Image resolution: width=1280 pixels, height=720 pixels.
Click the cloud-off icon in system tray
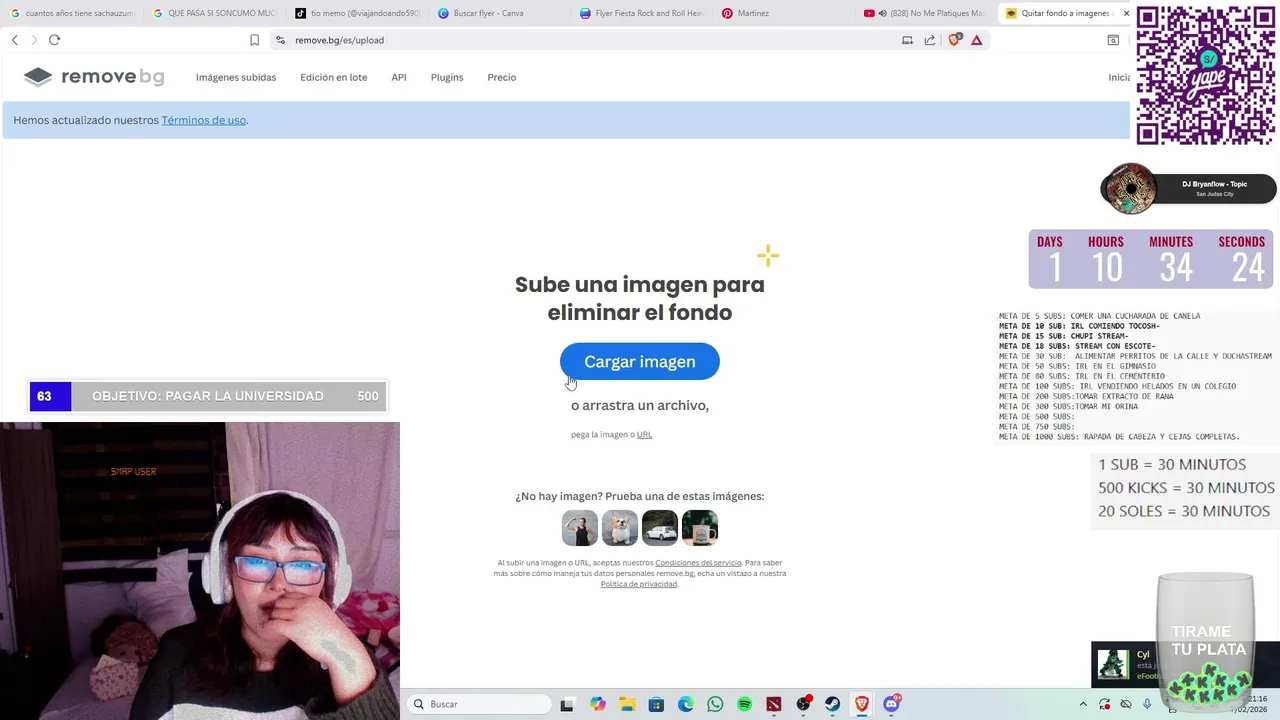(x=1126, y=705)
